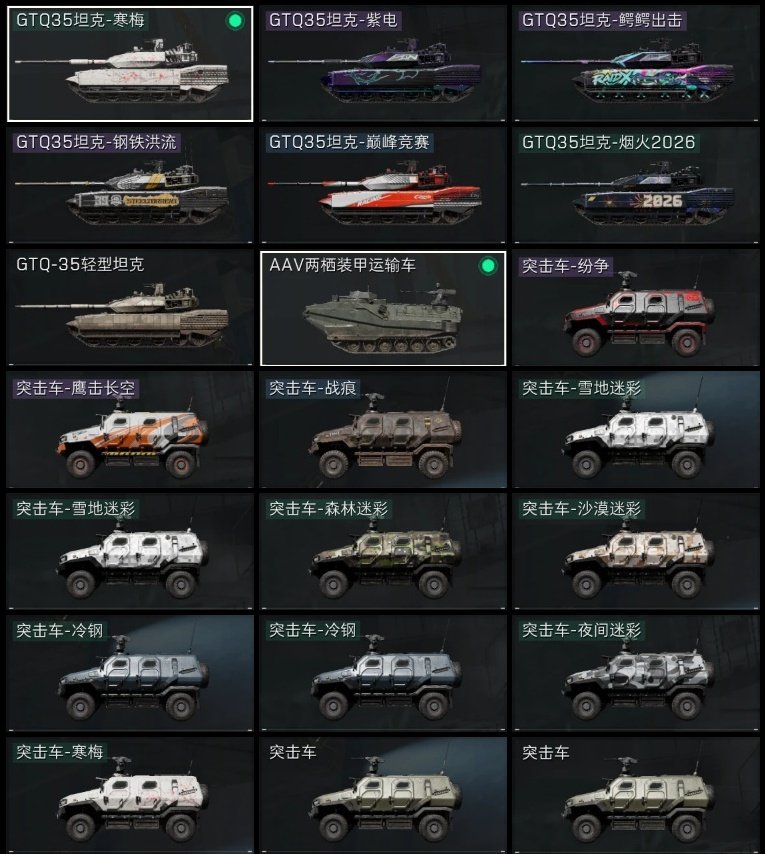Click the 突击车-战痕 name label

(x=313, y=388)
